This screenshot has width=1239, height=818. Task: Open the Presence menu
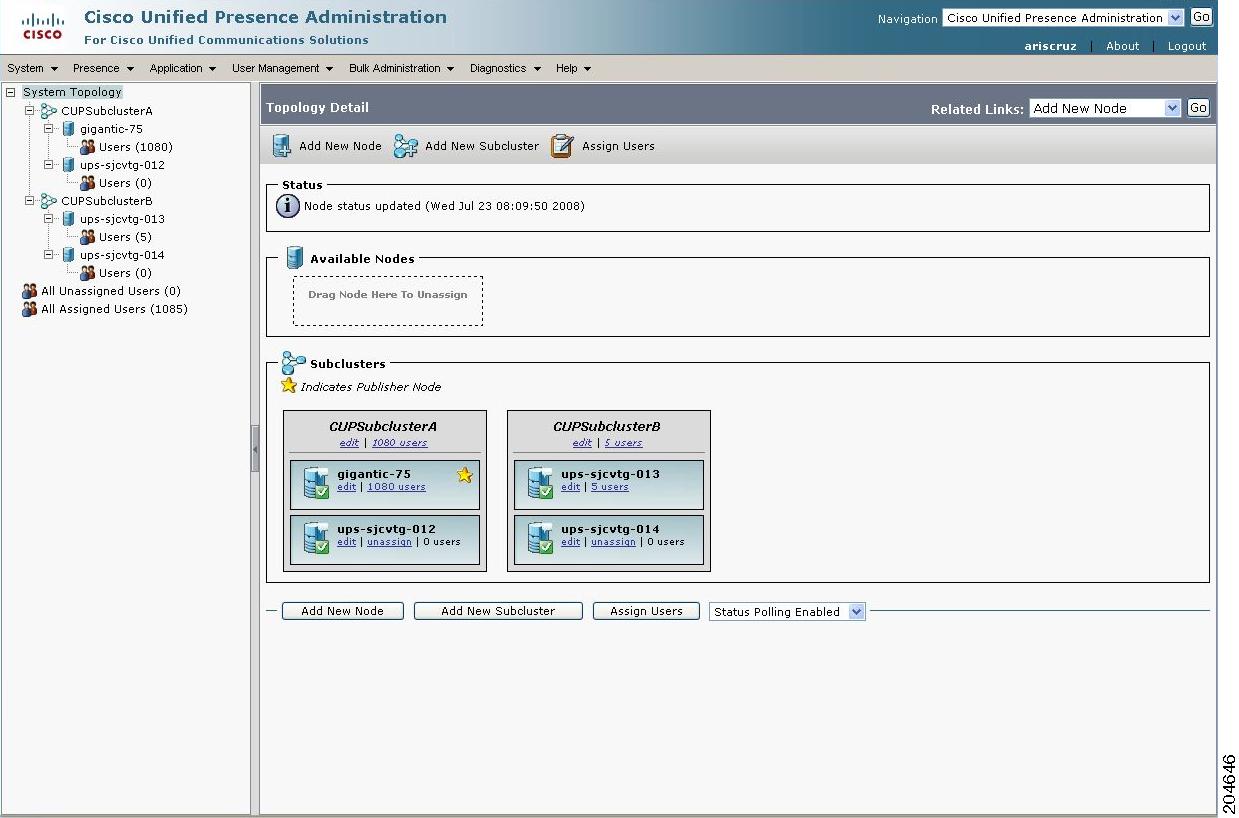(x=103, y=68)
